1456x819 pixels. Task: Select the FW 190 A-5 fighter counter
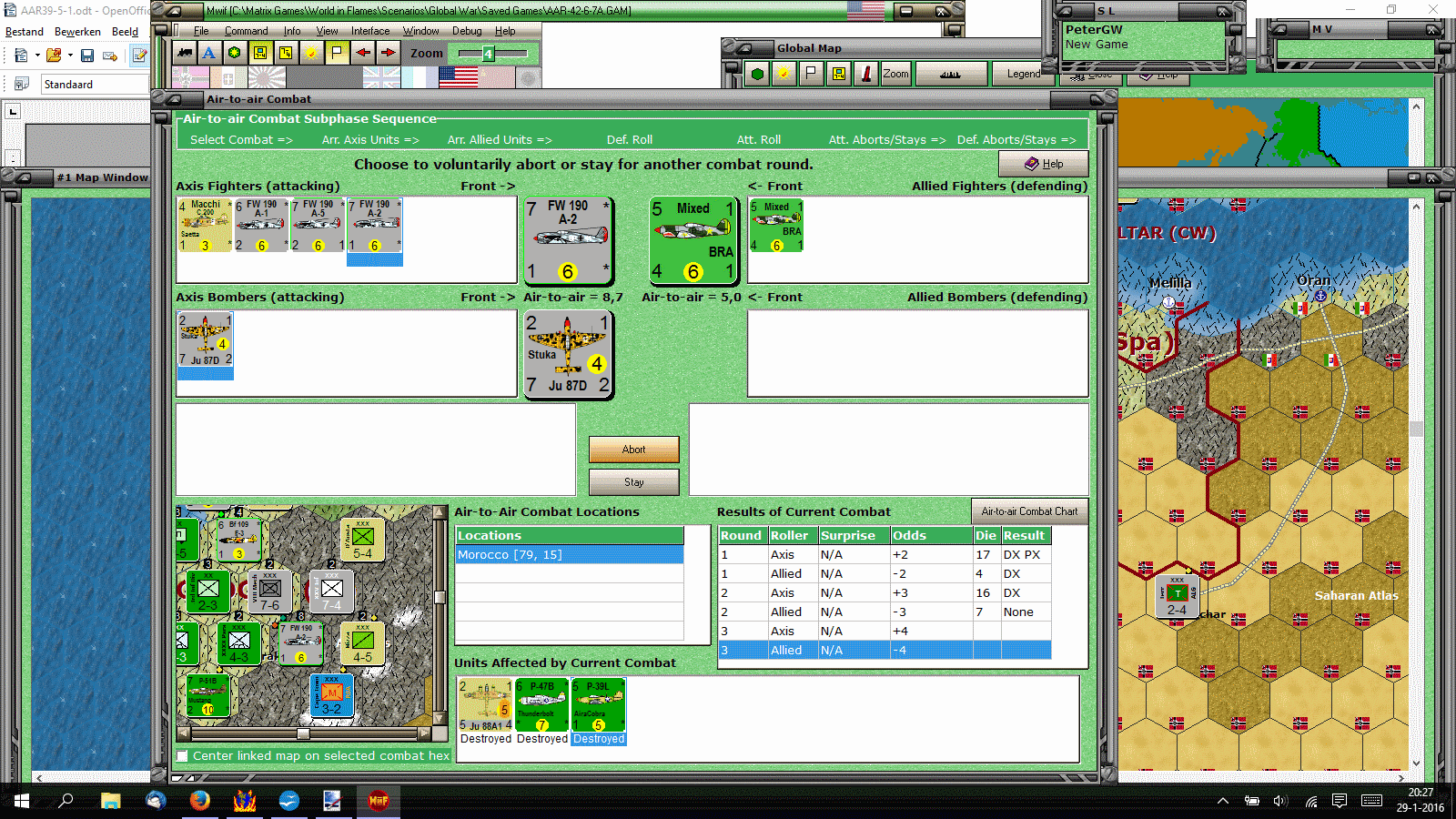[318, 225]
